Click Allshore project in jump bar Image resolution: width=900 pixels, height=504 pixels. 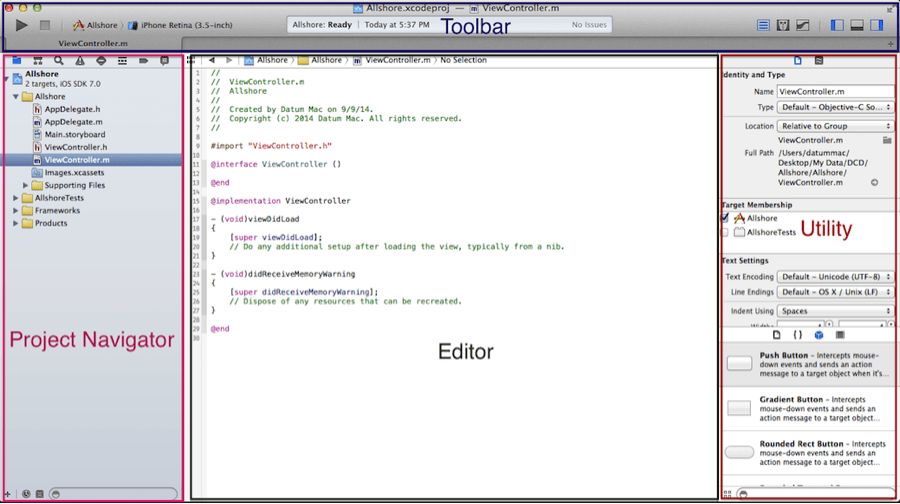pos(266,60)
